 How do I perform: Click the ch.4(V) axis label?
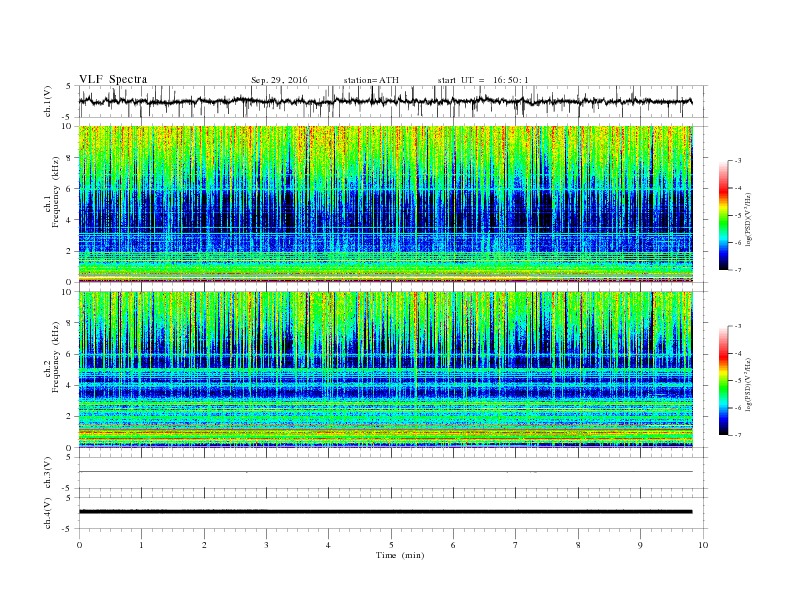pyautogui.click(x=48, y=513)
